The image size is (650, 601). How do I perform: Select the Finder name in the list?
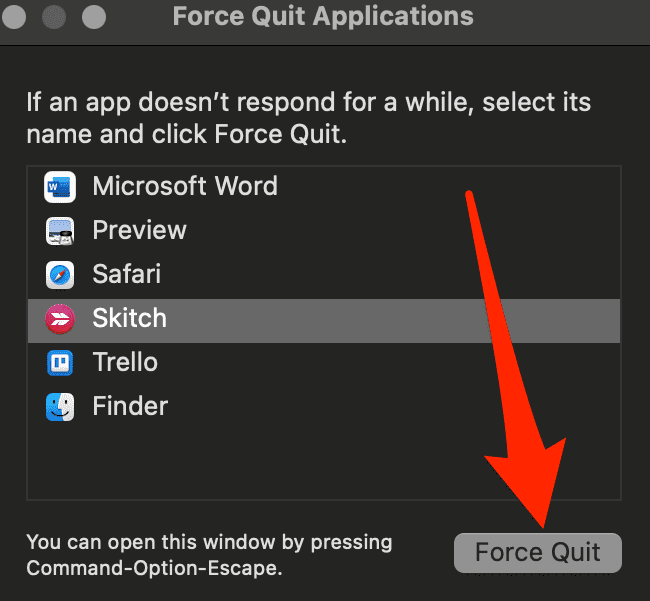coord(130,407)
